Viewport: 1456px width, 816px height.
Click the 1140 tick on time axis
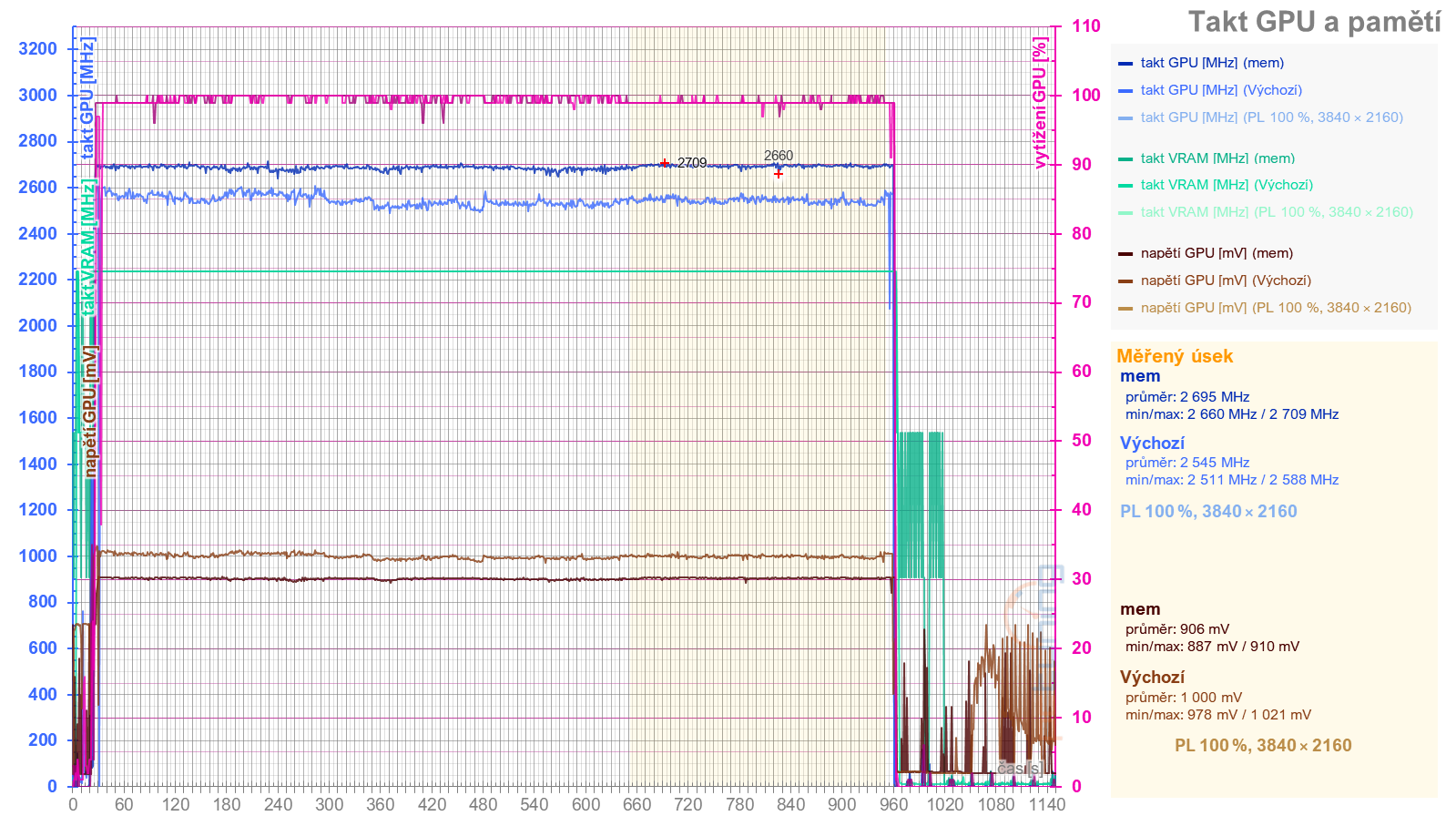click(1047, 804)
